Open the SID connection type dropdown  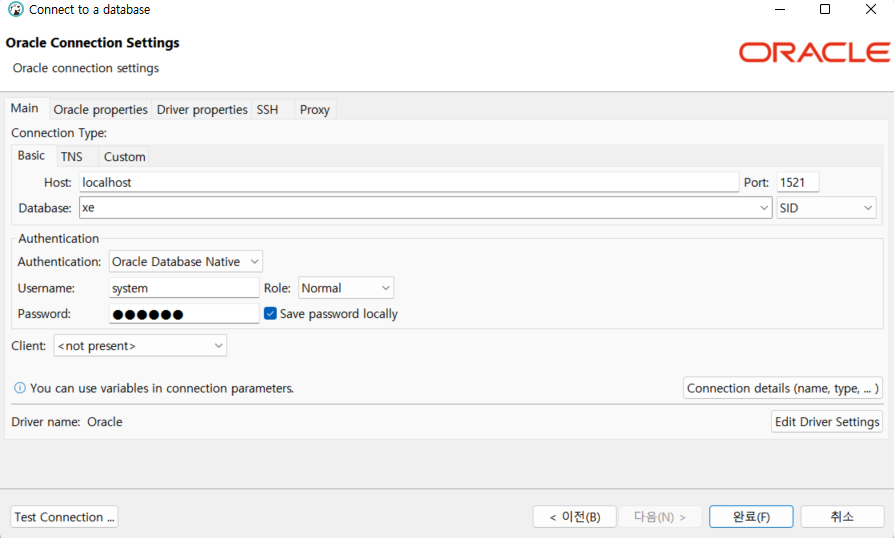tap(826, 208)
